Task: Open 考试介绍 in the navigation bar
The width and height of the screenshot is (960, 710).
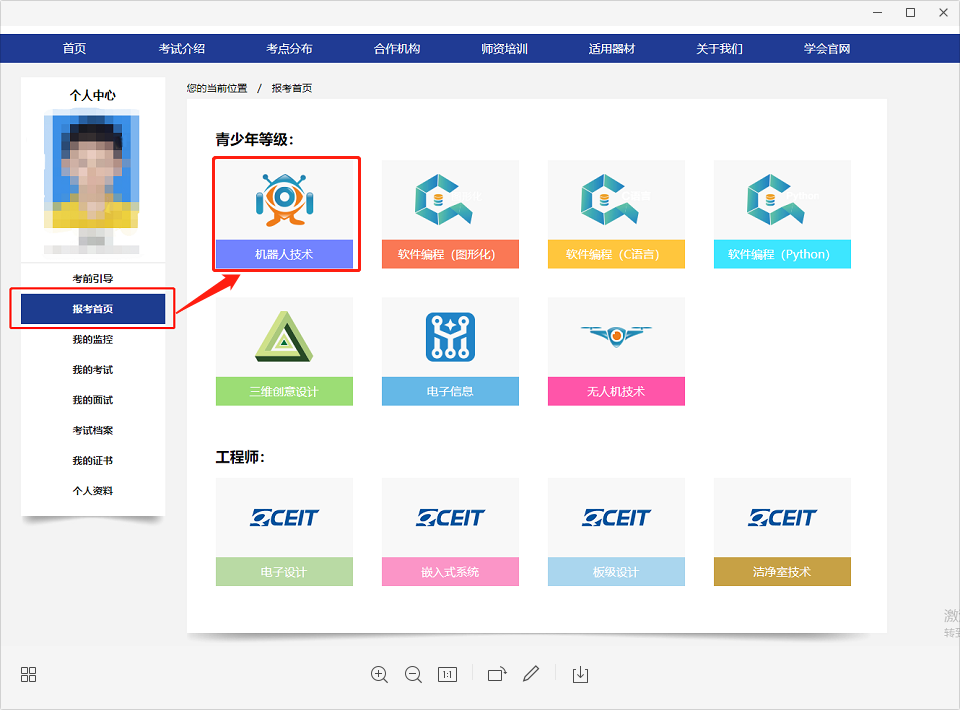Action: (182, 48)
